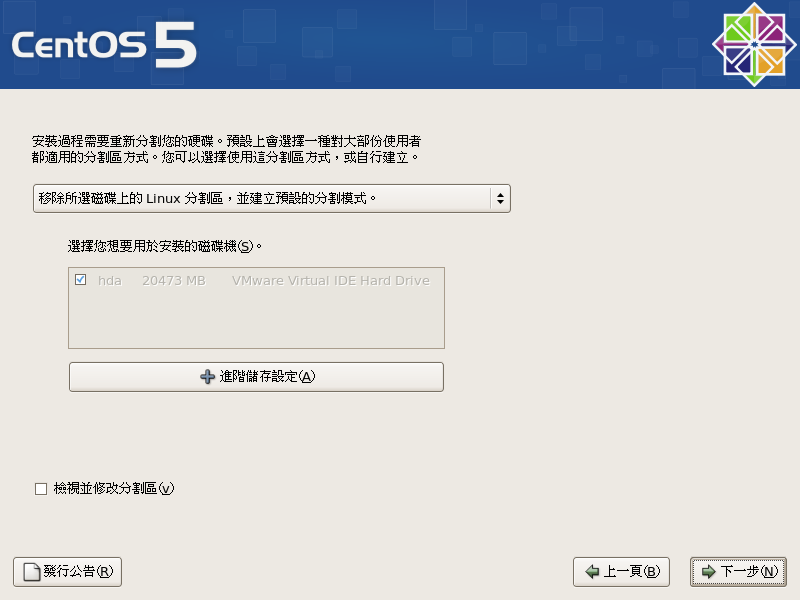Open the partitioning scheme dropdown

point(271,198)
